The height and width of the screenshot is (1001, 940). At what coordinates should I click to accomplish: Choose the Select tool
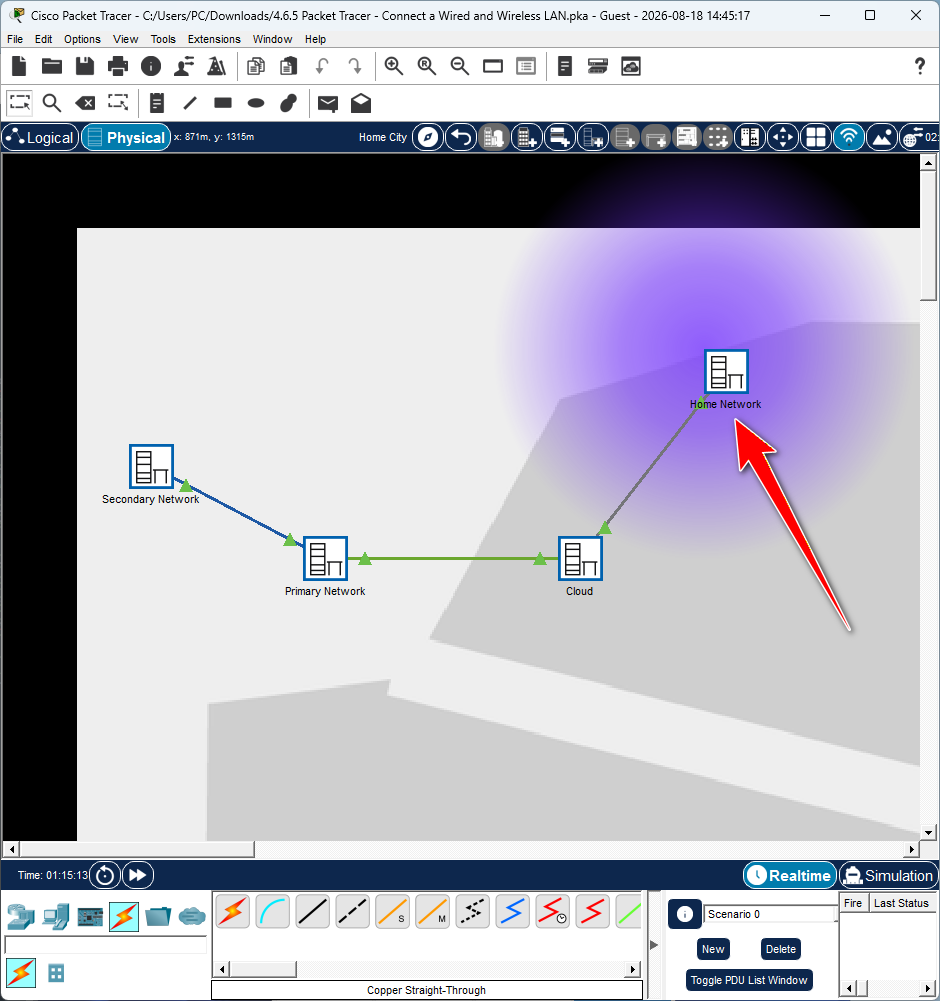coord(19,102)
